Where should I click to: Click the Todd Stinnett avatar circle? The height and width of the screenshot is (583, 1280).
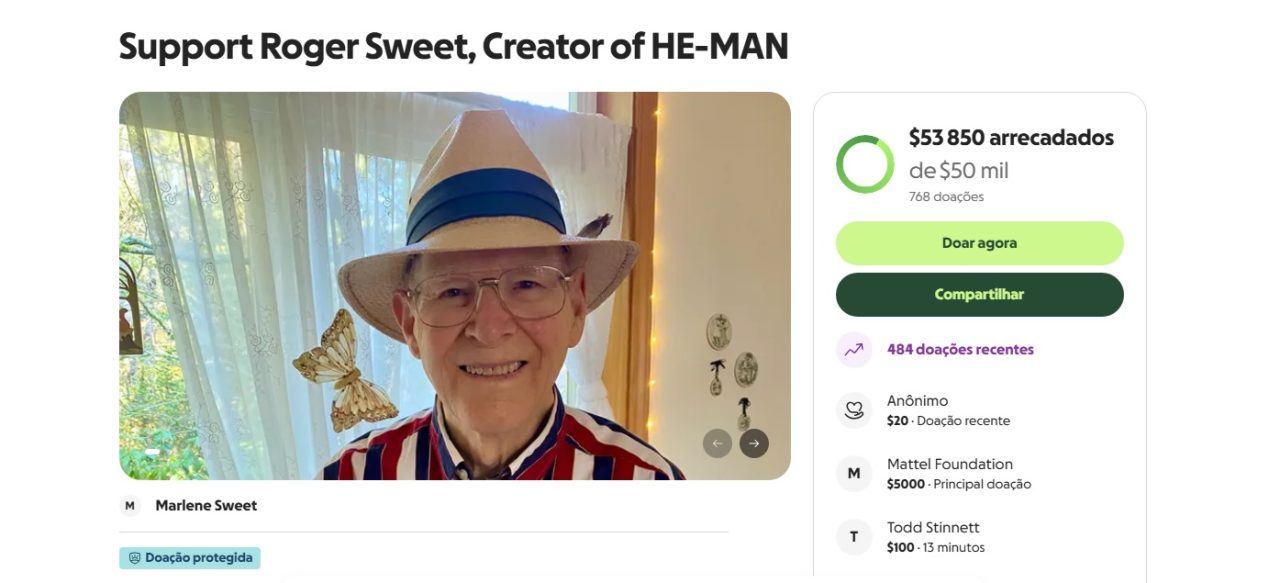tap(854, 536)
